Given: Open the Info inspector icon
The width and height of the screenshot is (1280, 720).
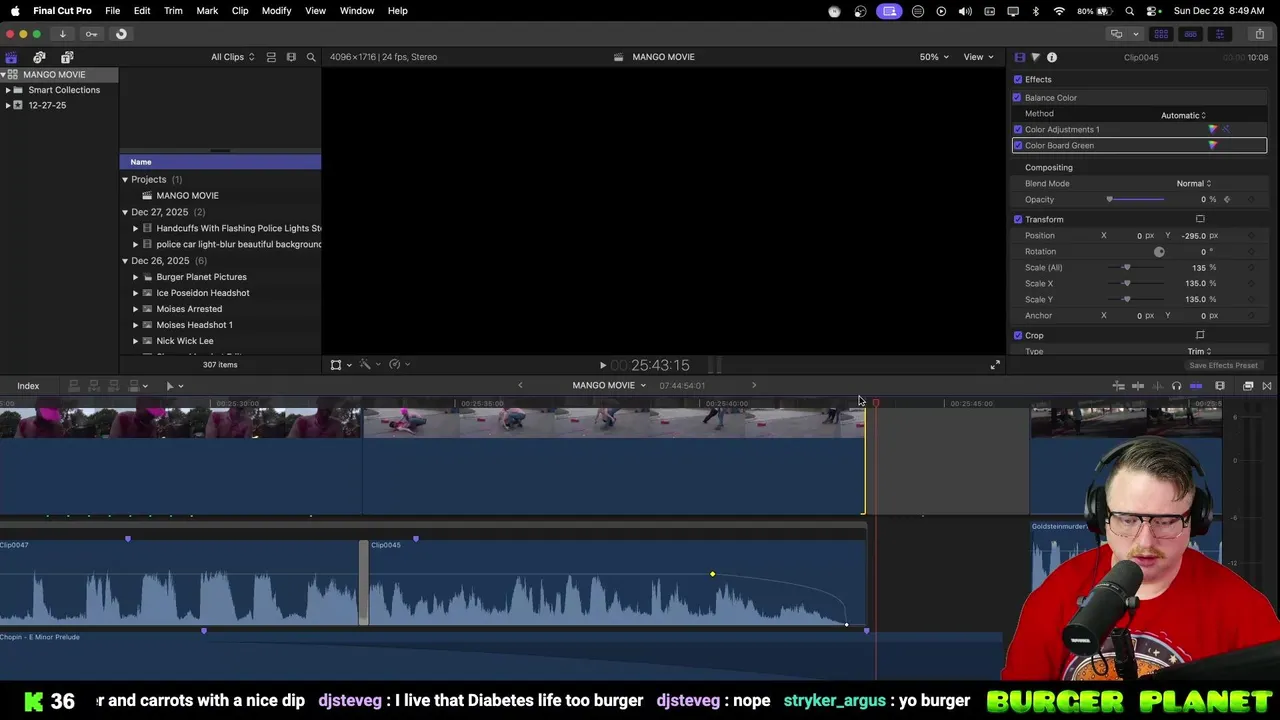Looking at the screenshot, I should pyautogui.click(x=1052, y=57).
